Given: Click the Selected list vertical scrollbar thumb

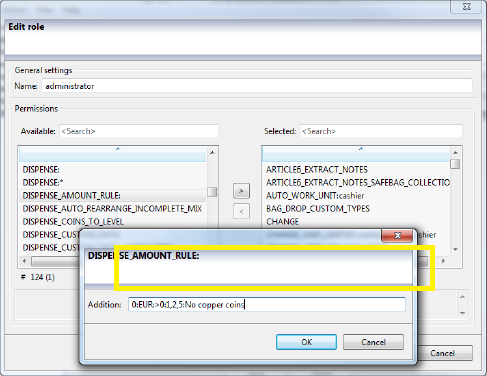Looking at the screenshot, I should coord(455,164).
